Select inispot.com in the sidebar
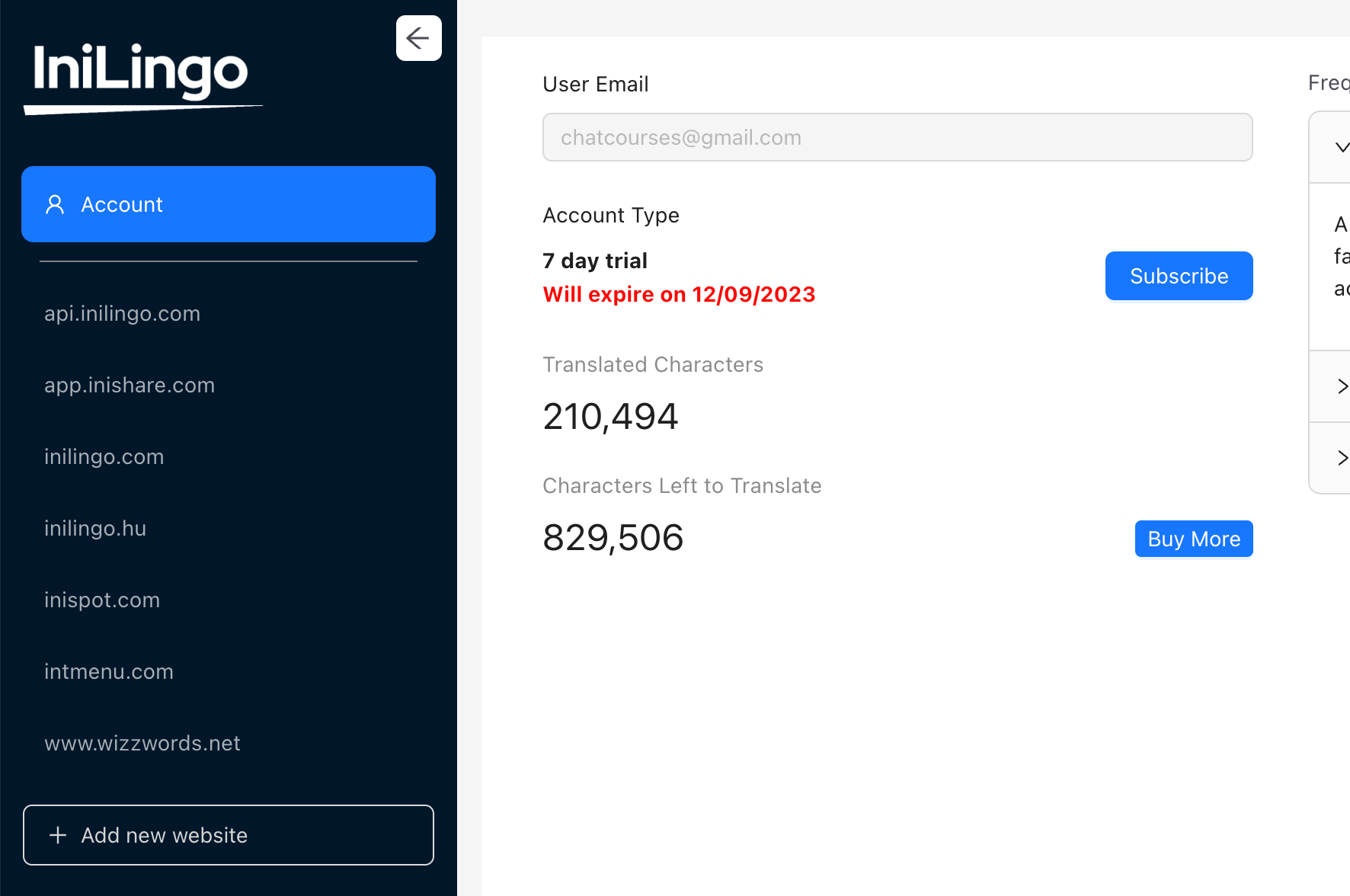The height and width of the screenshot is (896, 1350). 102,600
